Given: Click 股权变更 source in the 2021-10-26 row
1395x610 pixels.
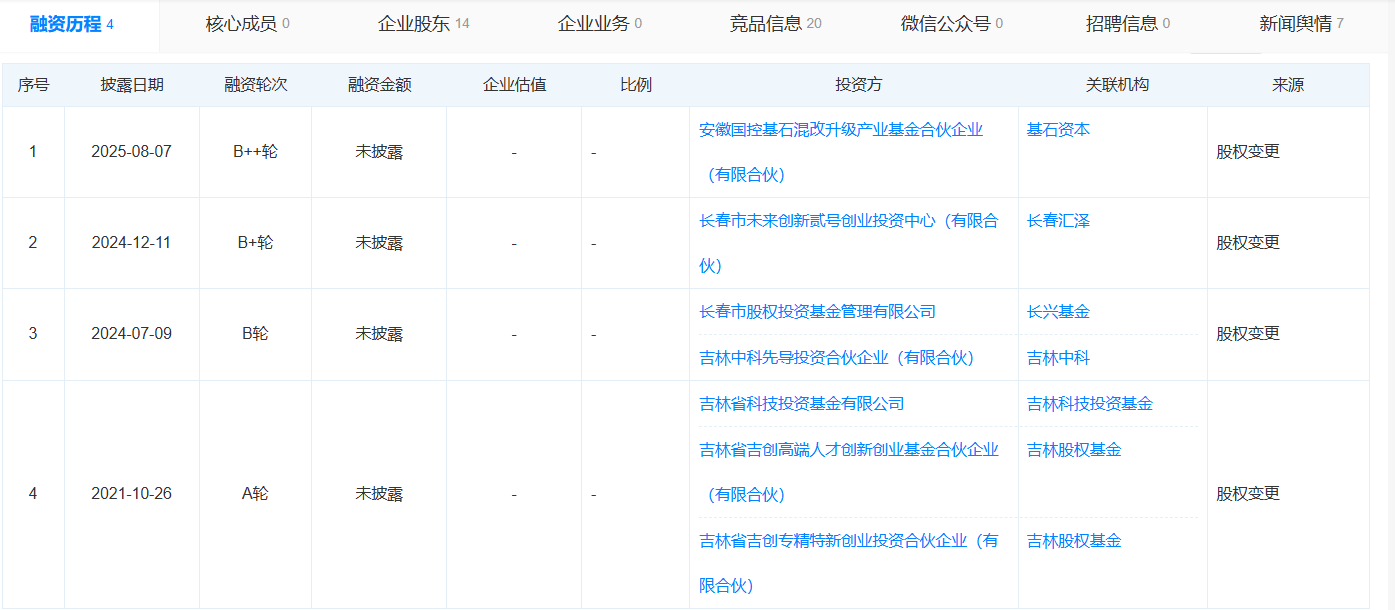Looking at the screenshot, I should click(1248, 494).
